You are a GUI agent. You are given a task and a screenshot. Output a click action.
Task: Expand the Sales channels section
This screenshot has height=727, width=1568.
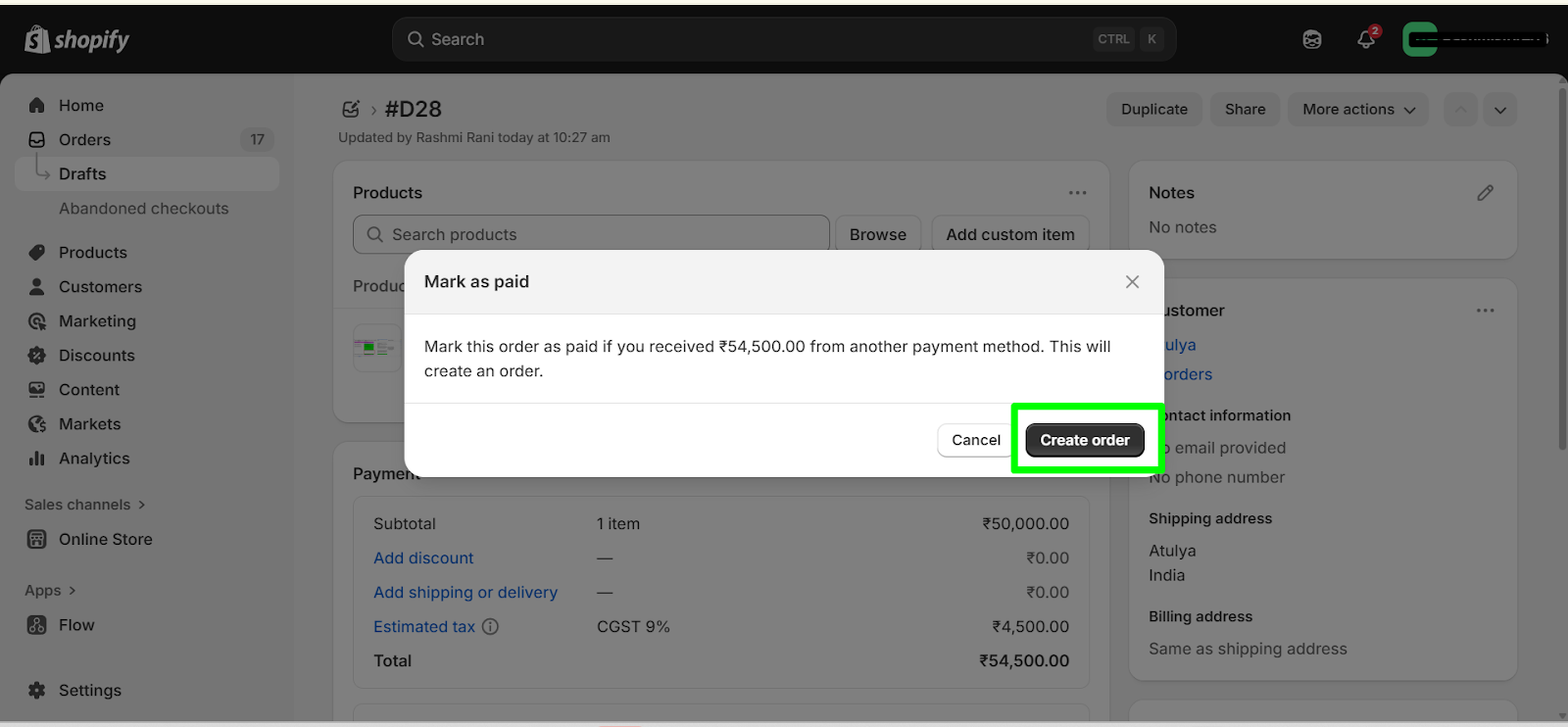pyautogui.click(x=84, y=505)
